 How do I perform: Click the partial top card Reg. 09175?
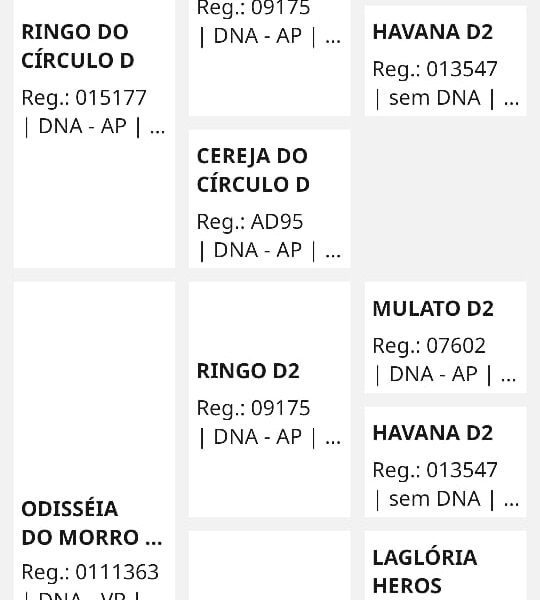(269, 58)
